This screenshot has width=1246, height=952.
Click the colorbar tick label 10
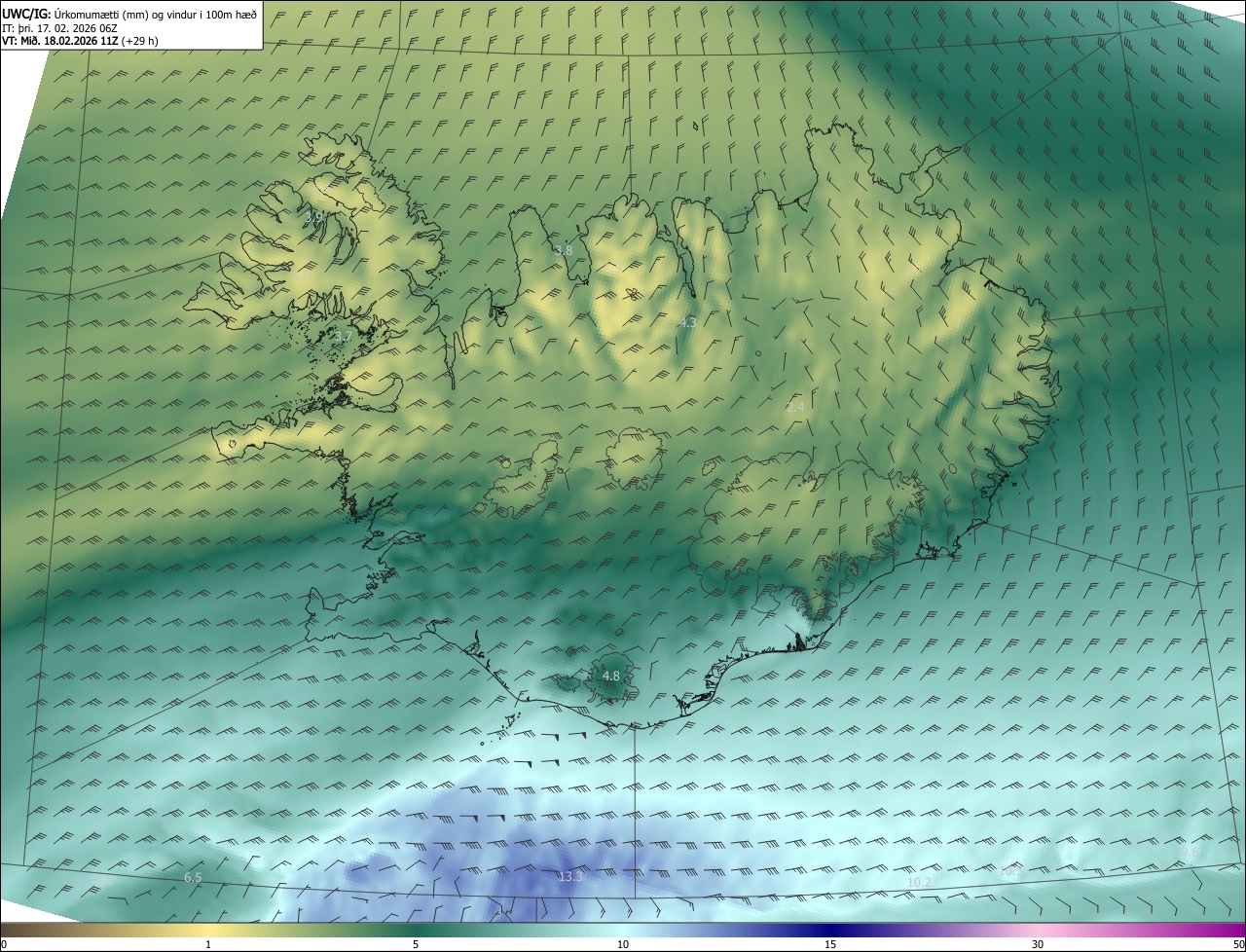[x=623, y=944]
